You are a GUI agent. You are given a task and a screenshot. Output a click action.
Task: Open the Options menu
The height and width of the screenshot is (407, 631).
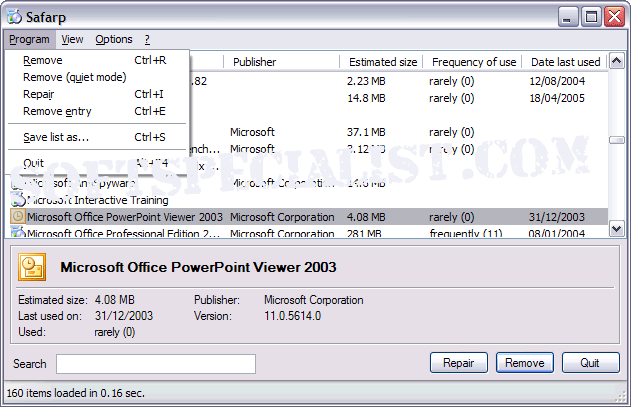(x=114, y=39)
